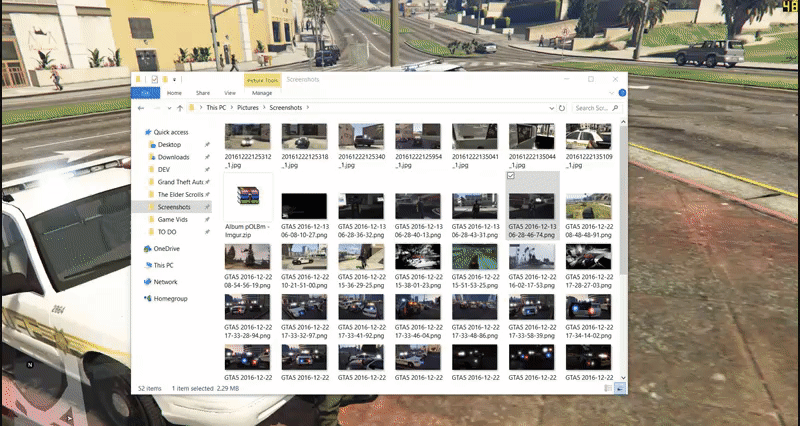The width and height of the screenshot is (800, 426).
Task: Click the search magnifier icon
Action: click(x=614, y=108)
